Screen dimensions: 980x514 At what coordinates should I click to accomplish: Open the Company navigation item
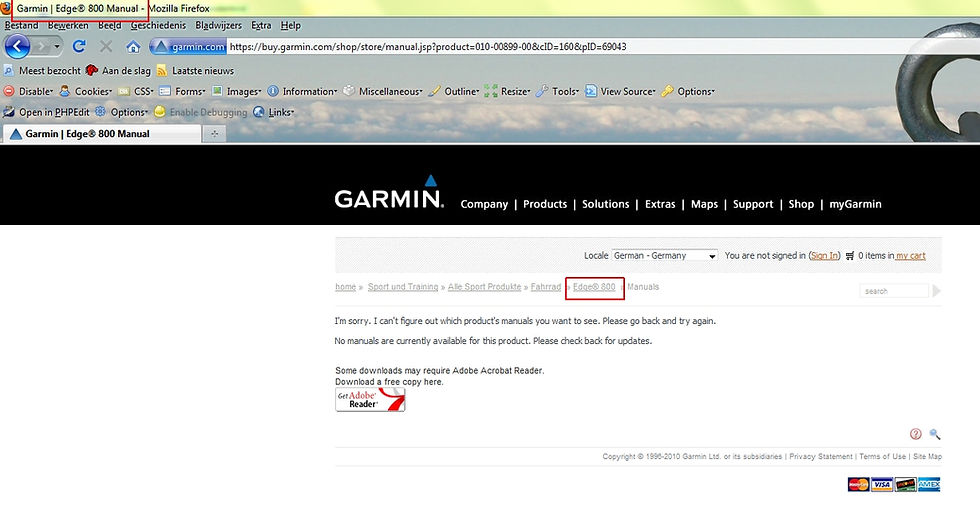[x=484, y=204]
